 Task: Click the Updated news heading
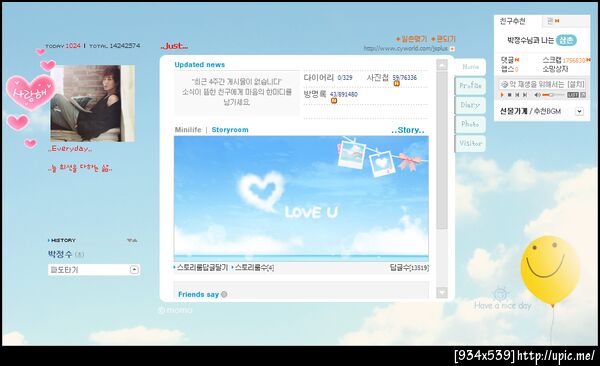(x=200, y=65)
